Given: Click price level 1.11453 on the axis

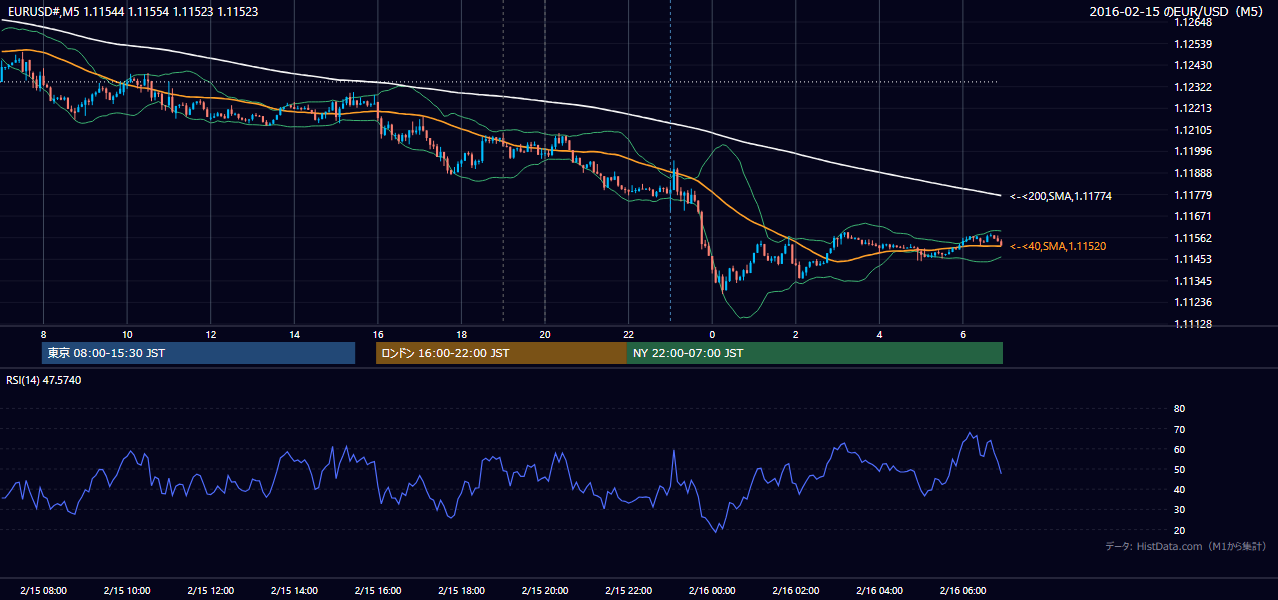Looking at the screenshot, I should (1194, 259).
